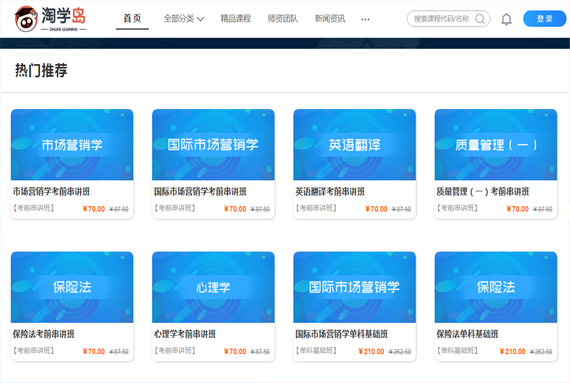Click the ¥70.00 price of 国际市场营销学考前串讲班

pos(235,209)
